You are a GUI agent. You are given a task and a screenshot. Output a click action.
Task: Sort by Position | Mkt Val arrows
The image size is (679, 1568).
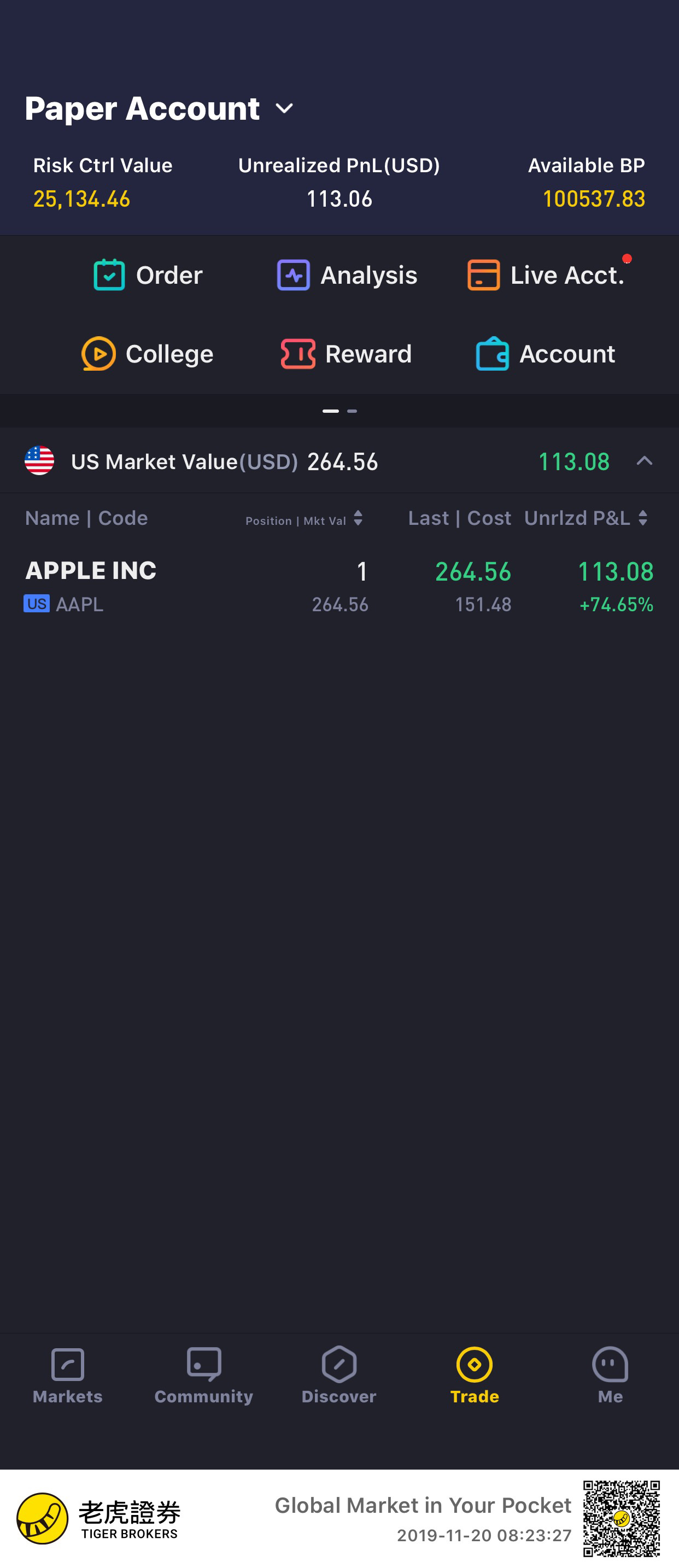(358, 518)
